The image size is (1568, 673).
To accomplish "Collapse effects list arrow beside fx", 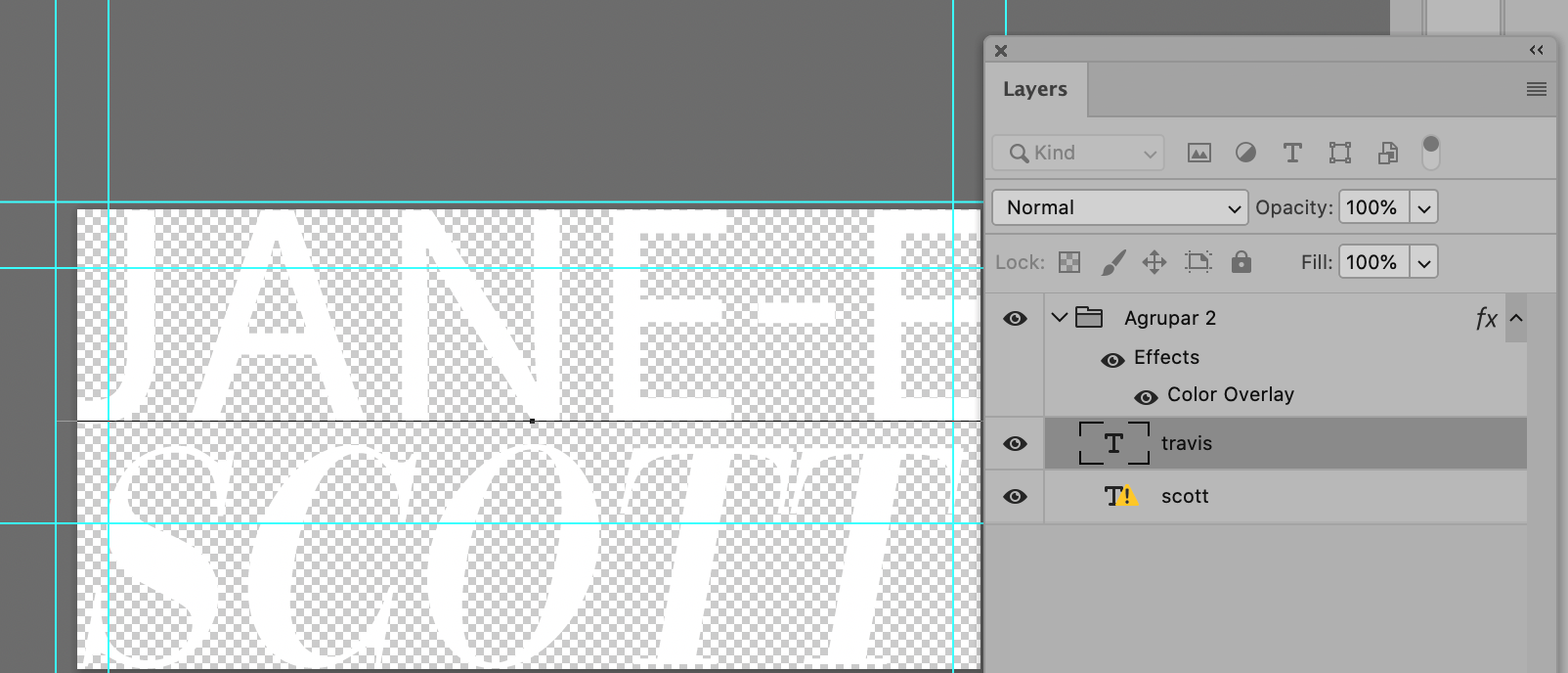I will (x=1516, y=318).
